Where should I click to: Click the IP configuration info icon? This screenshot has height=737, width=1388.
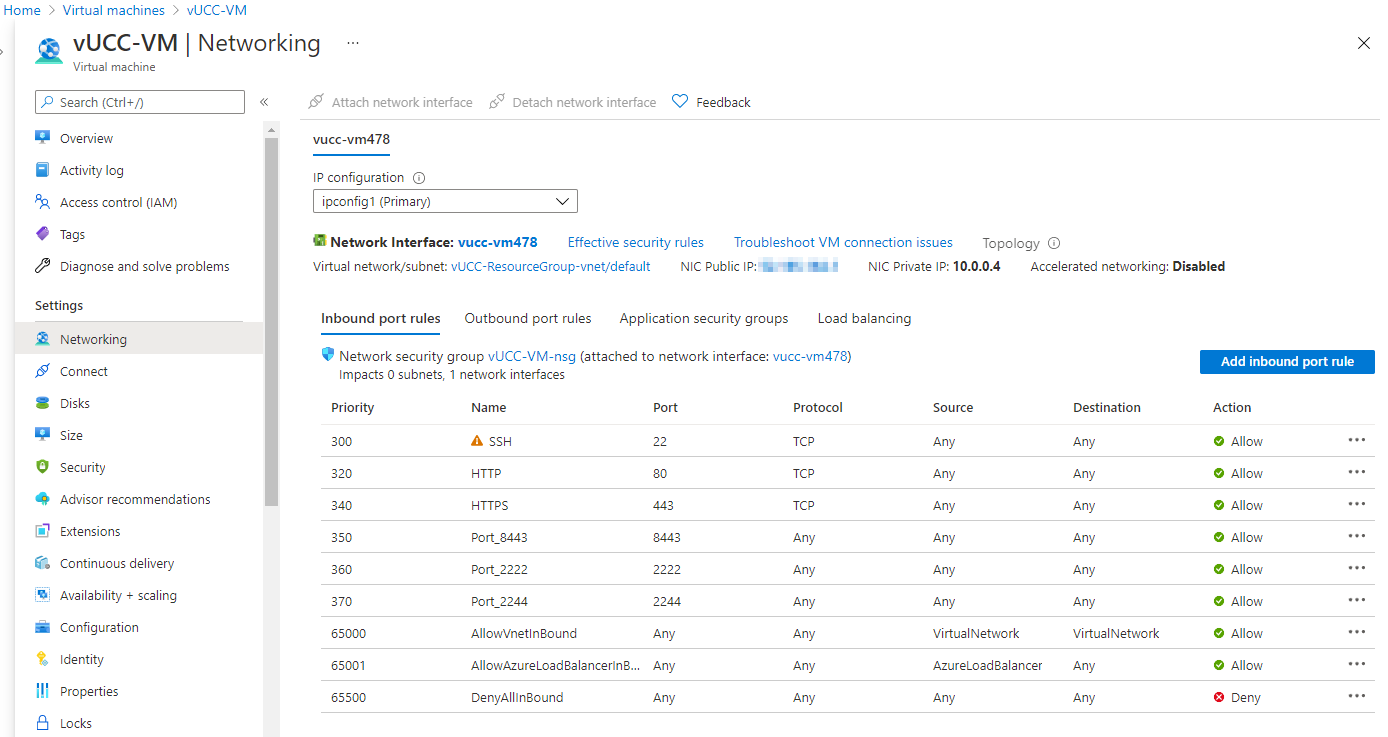click(x=419, y=178)
